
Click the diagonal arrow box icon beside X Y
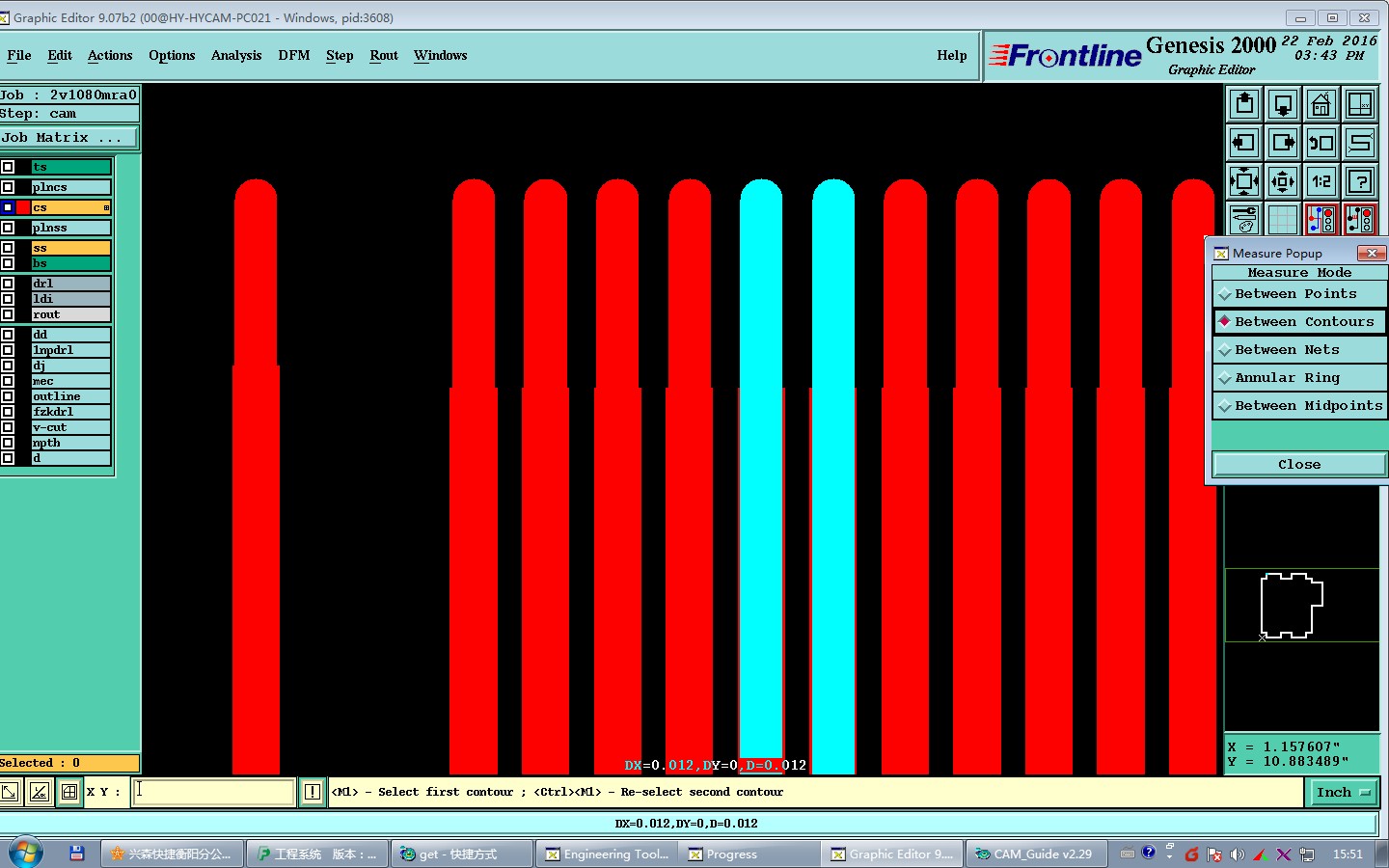point(10,793)
